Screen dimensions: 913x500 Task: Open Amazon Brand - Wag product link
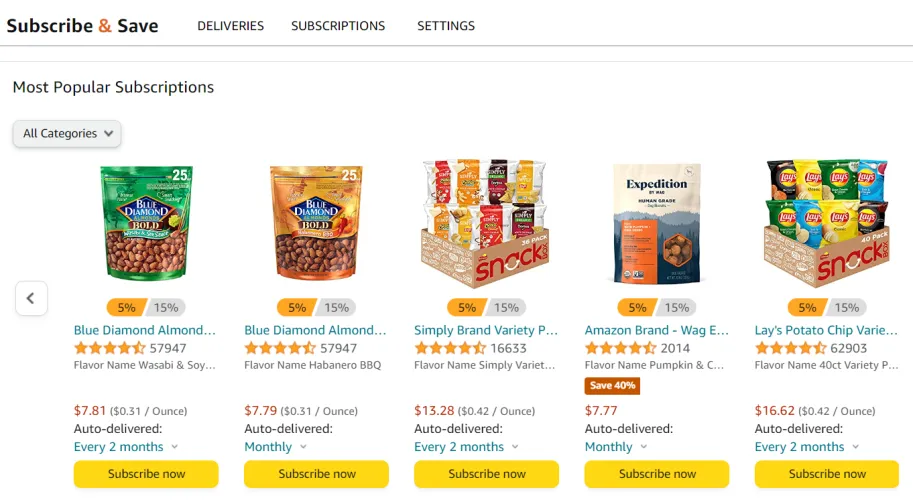(656, 330)
